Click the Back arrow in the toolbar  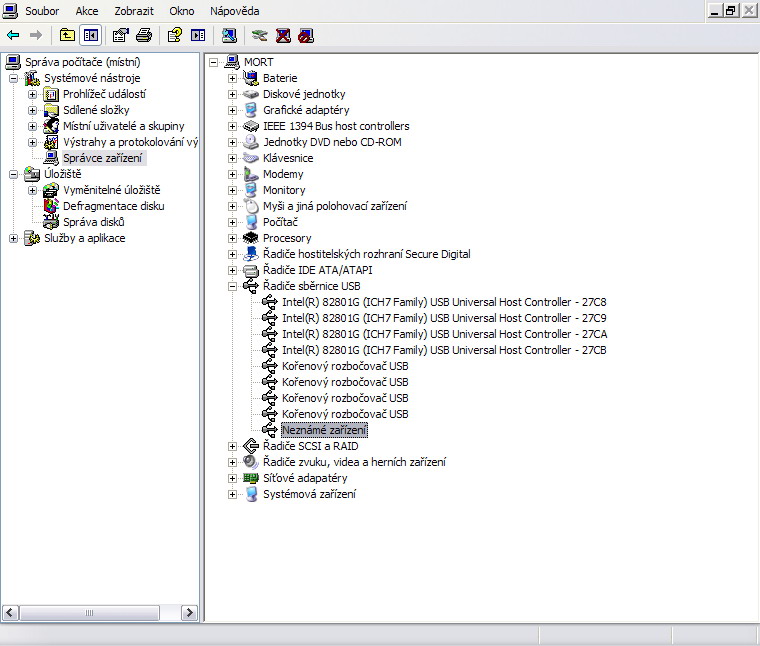13,35
